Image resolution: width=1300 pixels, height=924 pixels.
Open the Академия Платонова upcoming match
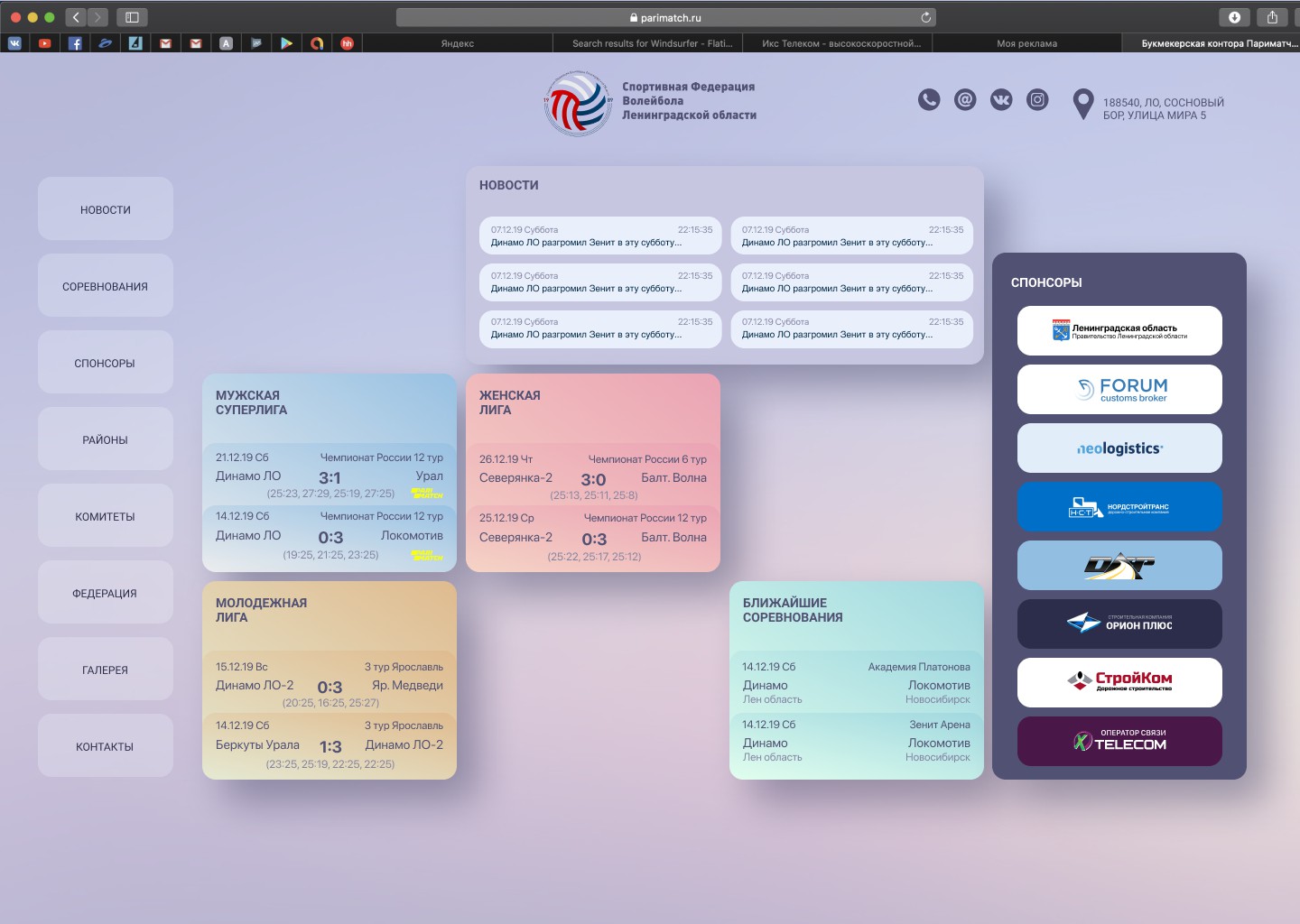pyautogui.click(x=856, y=682)
